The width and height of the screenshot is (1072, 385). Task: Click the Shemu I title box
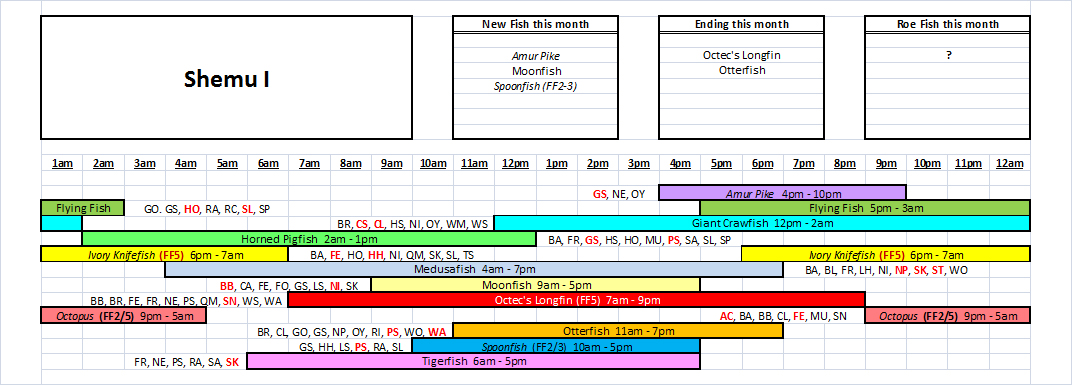[226, 78]
